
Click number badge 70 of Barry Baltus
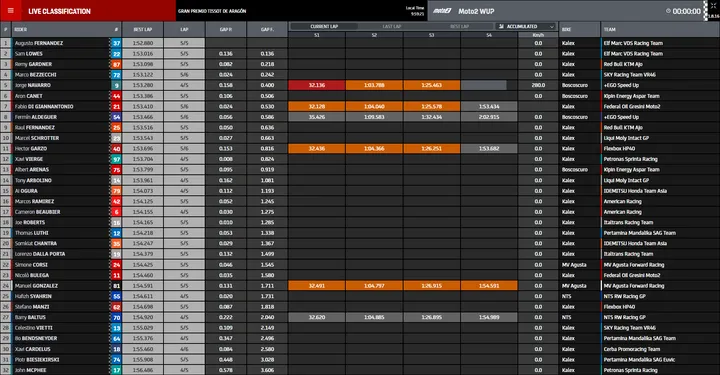116,318
